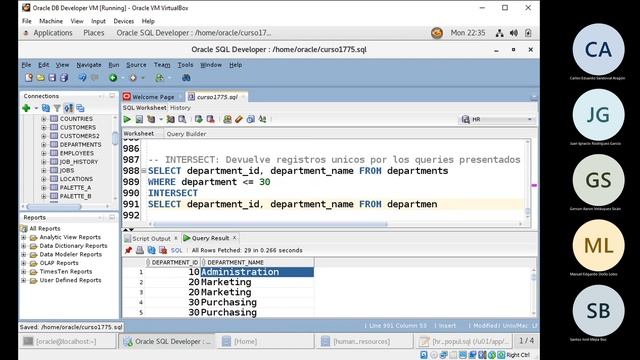Click the Print icon in Query Result toolbar
The width and height of the screenshot is (640, 360).
tap(140, 250)
